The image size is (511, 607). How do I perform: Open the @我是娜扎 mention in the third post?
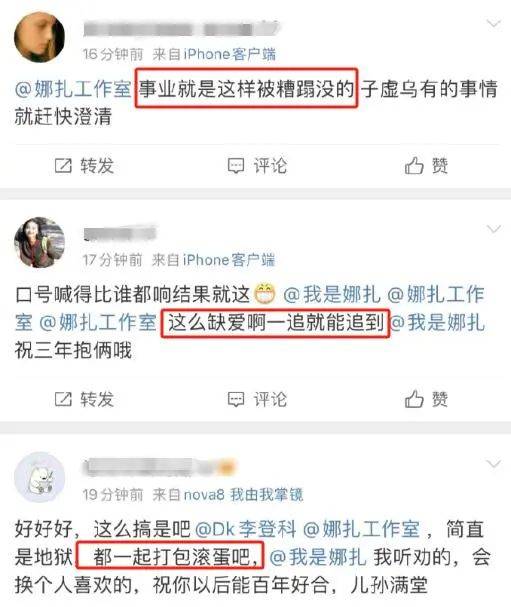tap(318, 557)
